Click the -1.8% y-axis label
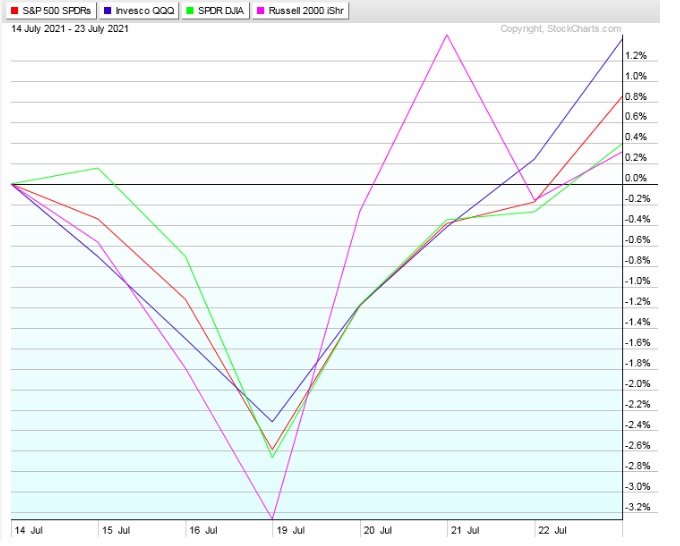The height and width of the screenshot is (546, 680). click(638, 363)
